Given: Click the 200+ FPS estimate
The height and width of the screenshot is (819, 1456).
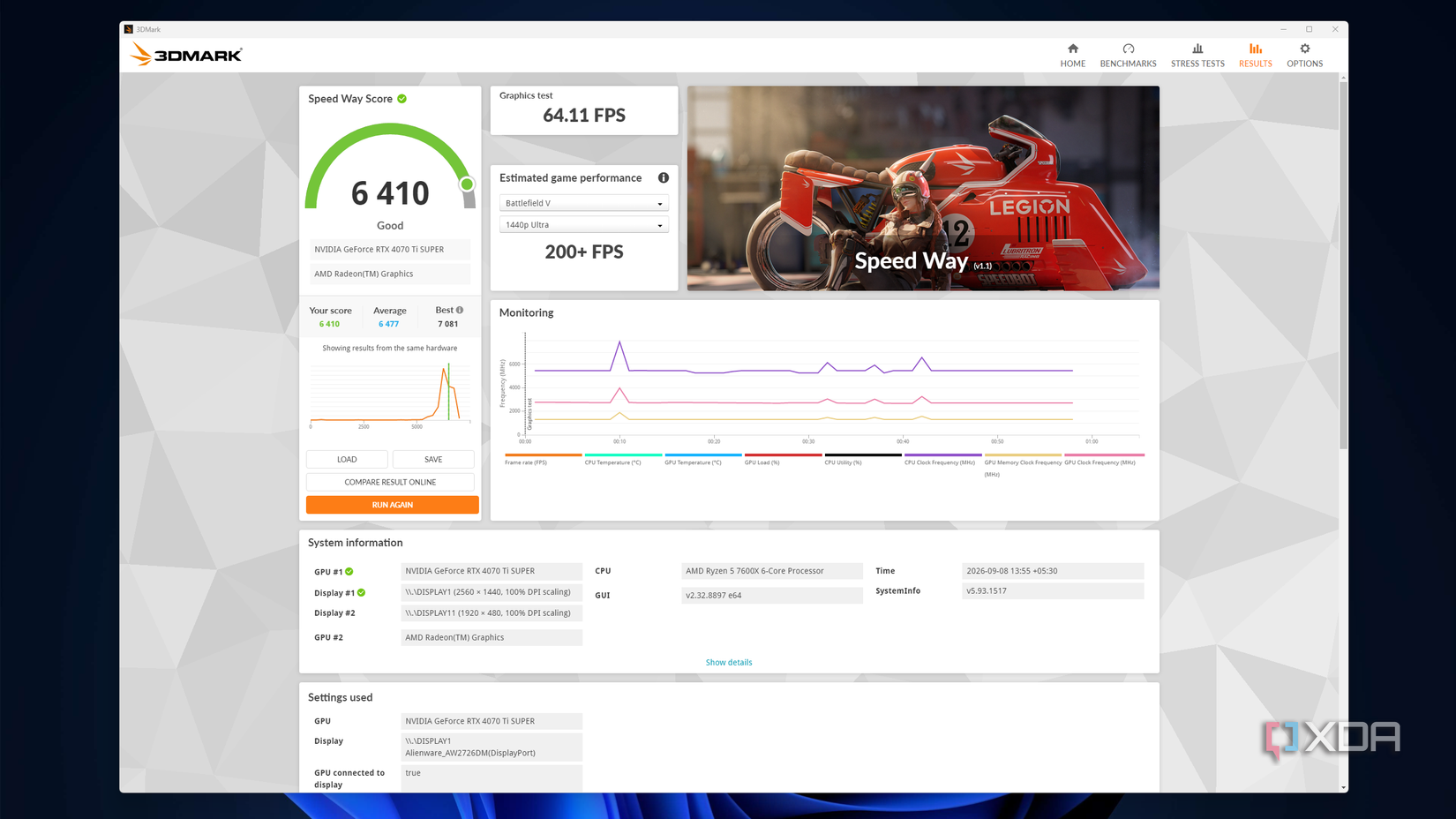Looking at the screenshot, I should 584,252.
